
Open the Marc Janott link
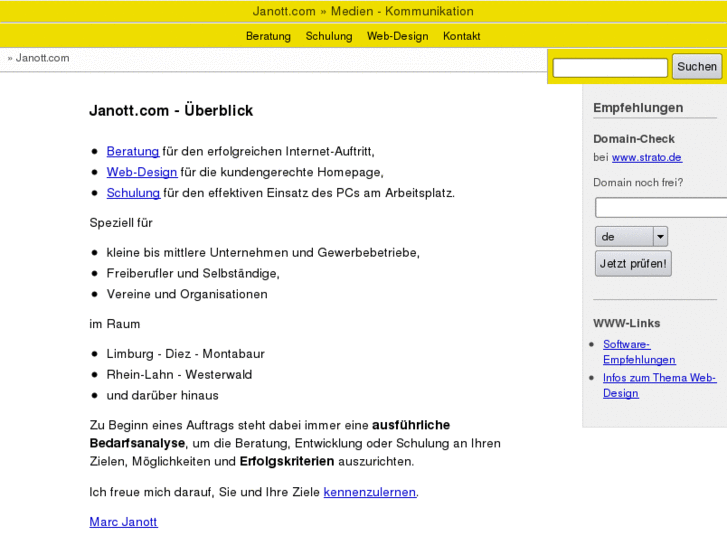pyautogui.click(x=123, y=522)
